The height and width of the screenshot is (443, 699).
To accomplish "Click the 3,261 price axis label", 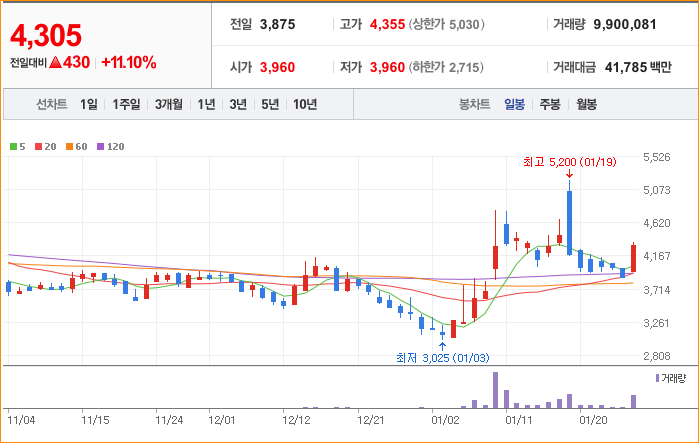I will 657,323.
